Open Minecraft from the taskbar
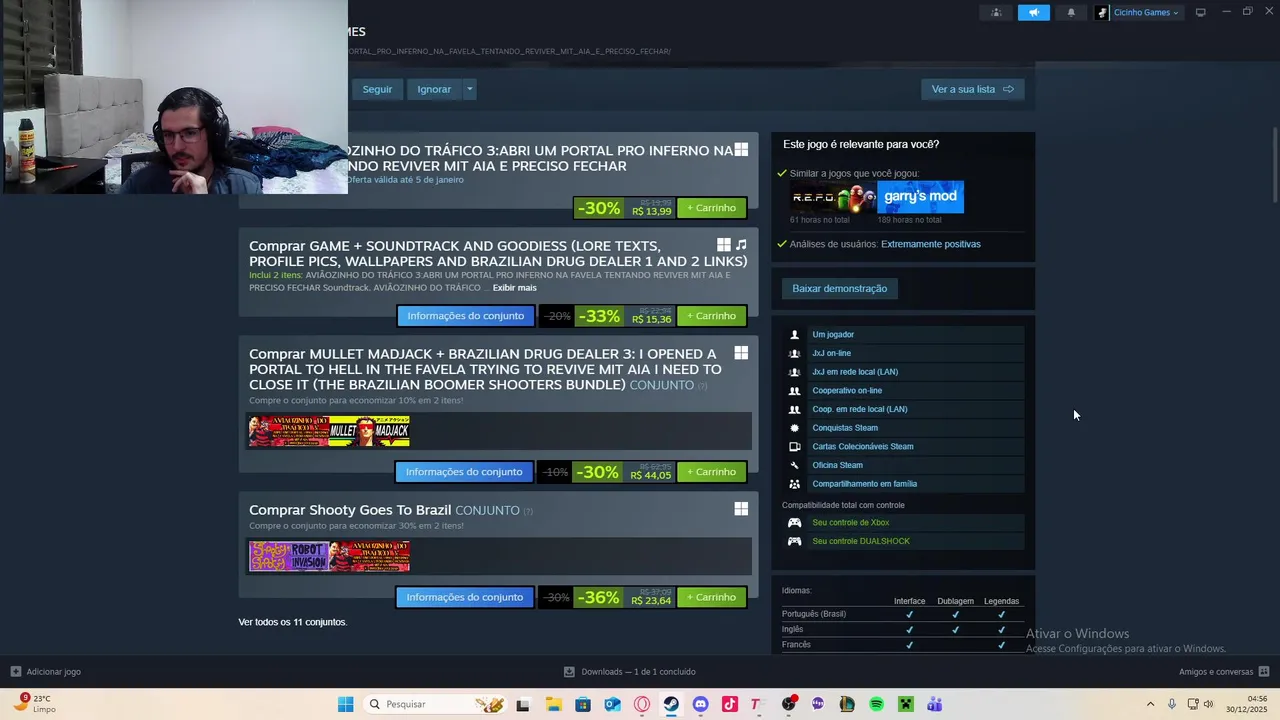 [905, 704]
